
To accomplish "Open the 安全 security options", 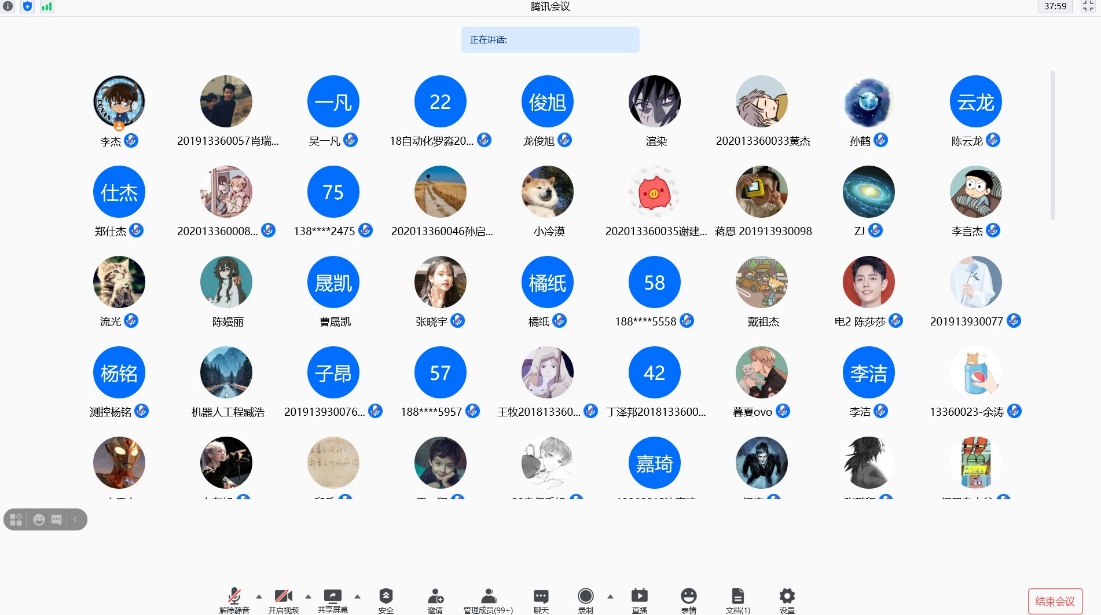I will [x=386, y=597].
